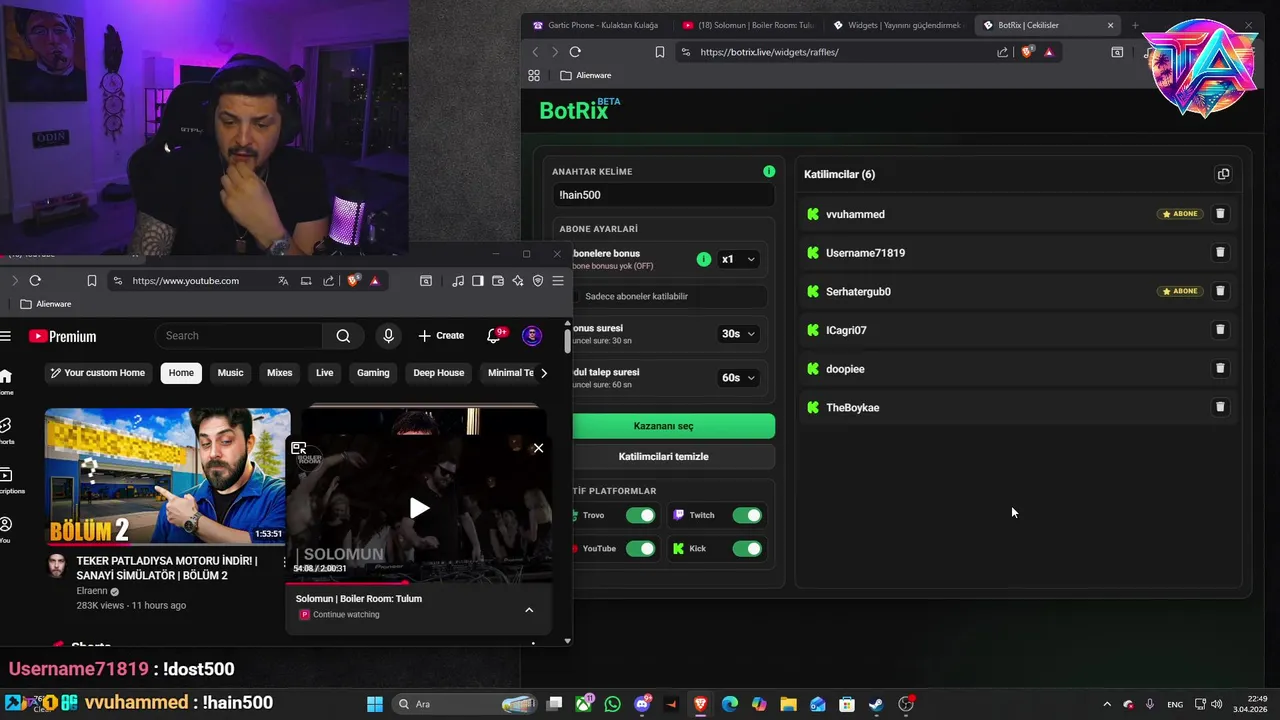1280x720 pixels.
Task: Show hidden system tray icons
Action: point(1106,704)
